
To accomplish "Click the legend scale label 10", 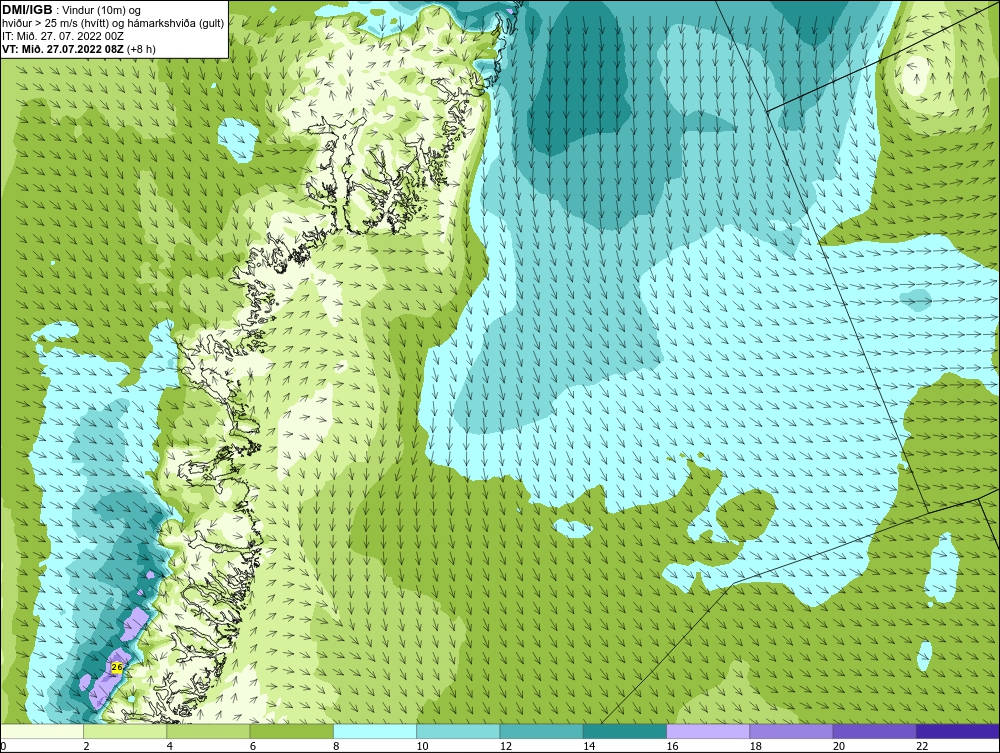I will pyautogui.click(x=422, y=747).
